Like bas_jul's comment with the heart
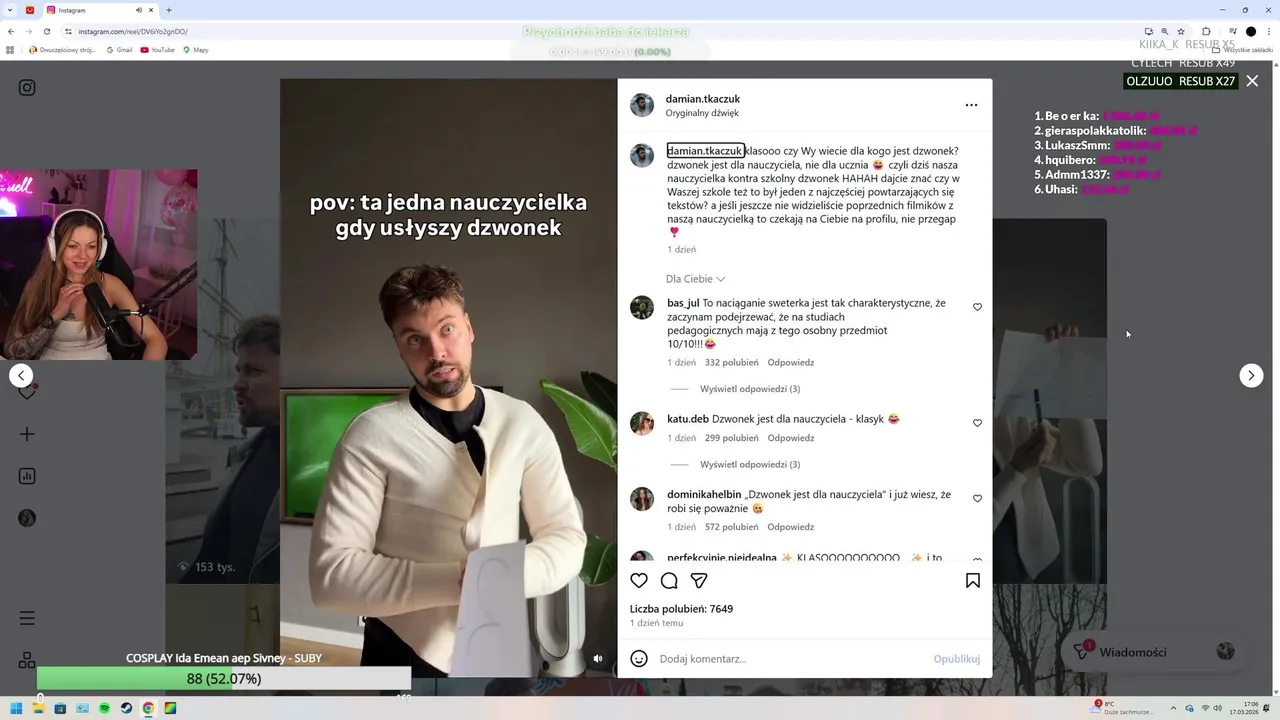Viewport: 1280px width, 720px height. [977, 307]
